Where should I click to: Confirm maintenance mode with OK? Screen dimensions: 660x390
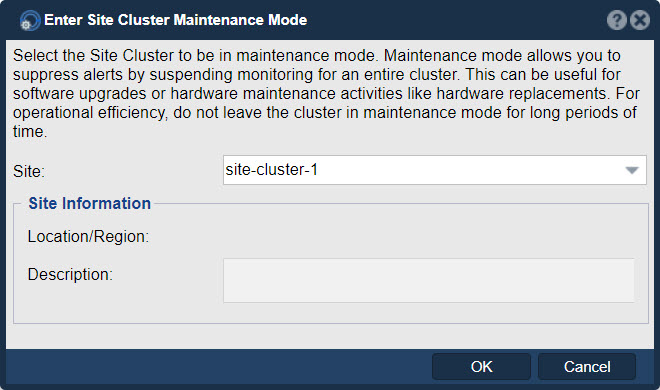481,367
